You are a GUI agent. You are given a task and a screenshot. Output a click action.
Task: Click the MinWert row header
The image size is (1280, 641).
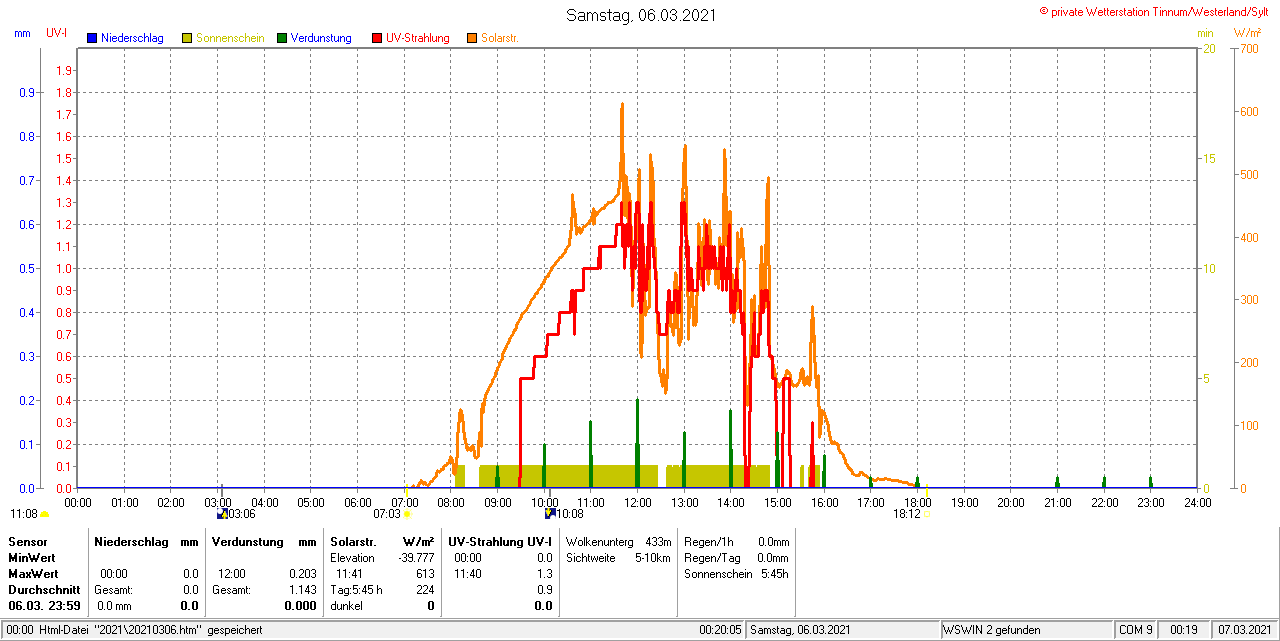coord(33,558)
